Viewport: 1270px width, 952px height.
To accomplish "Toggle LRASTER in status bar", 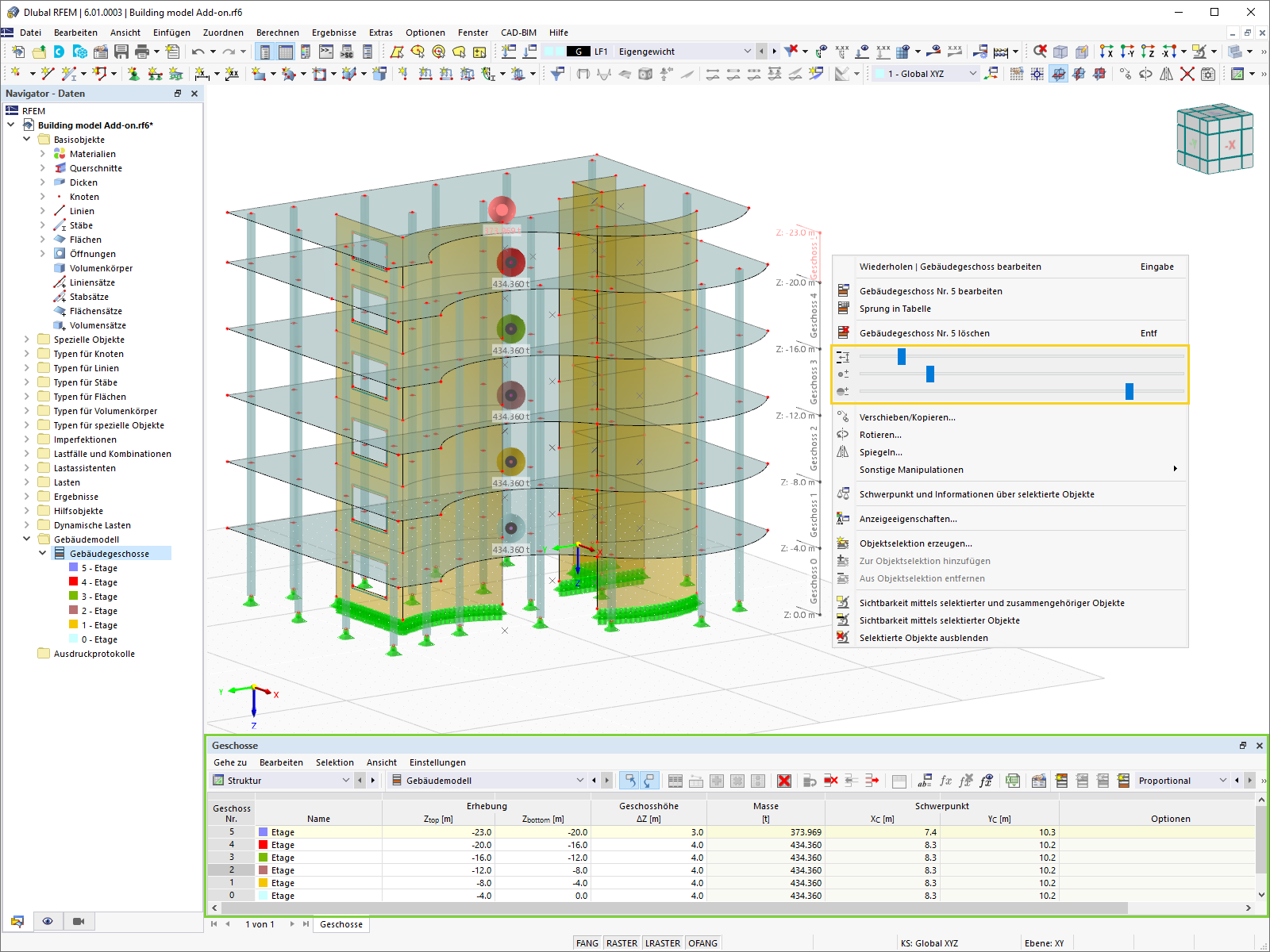I will 663,943.
